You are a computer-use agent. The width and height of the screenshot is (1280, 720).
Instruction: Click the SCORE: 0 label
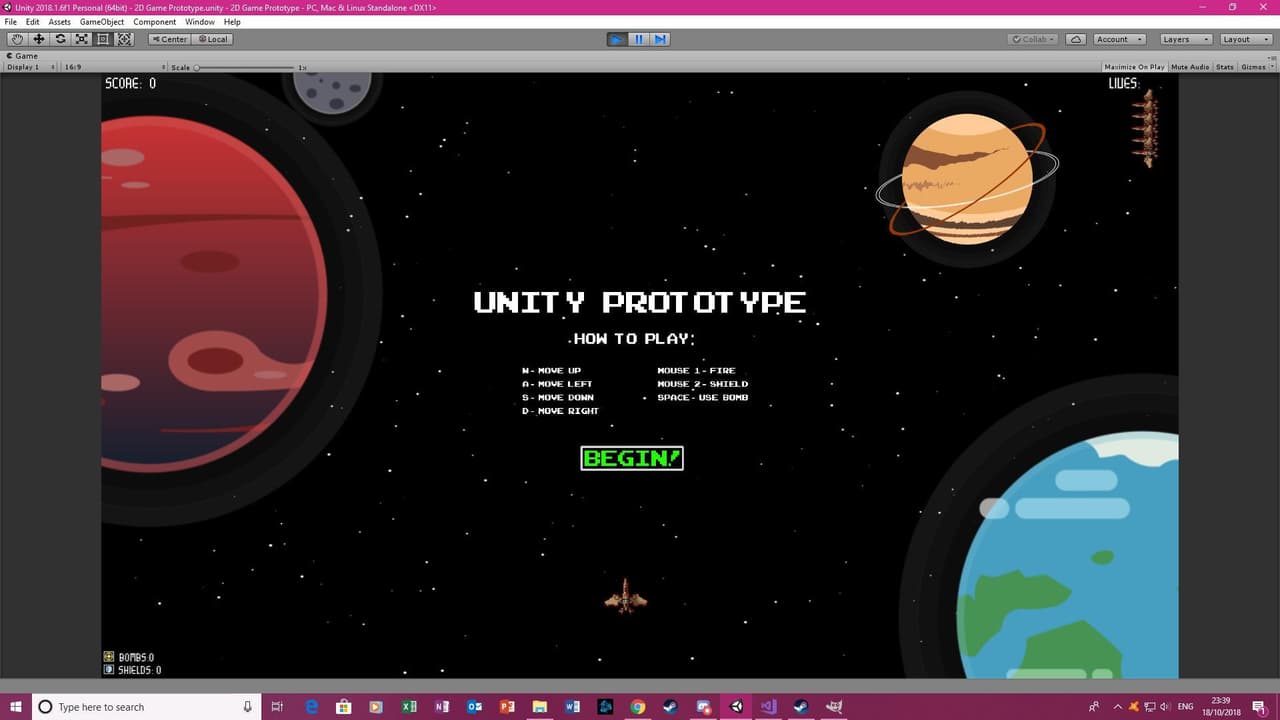[x=131, y=84]
